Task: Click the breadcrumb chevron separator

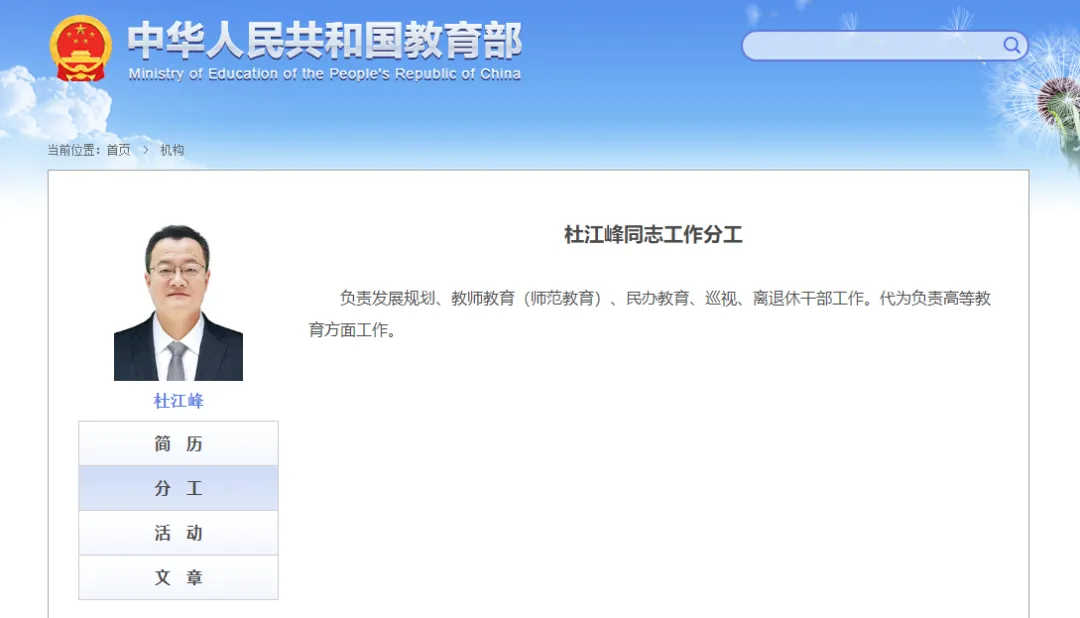Action: [x=146, y=150]
